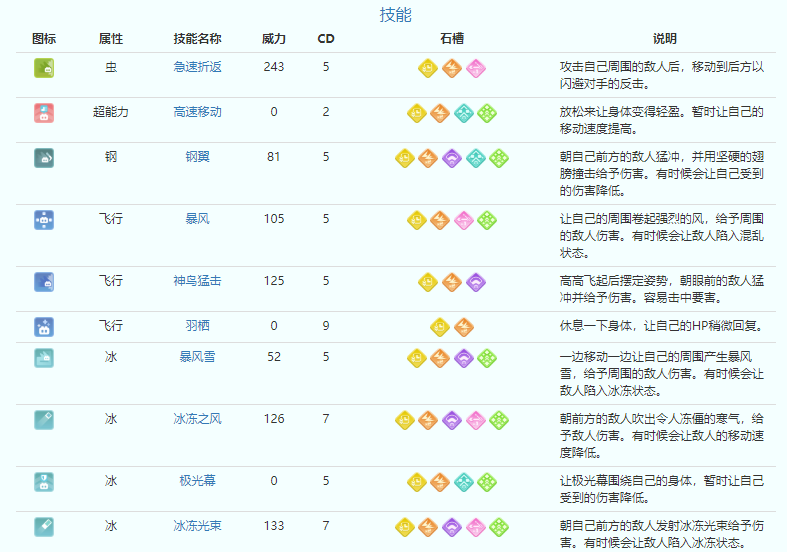
Task: Click the CD column header
Action: pos(326,39)
